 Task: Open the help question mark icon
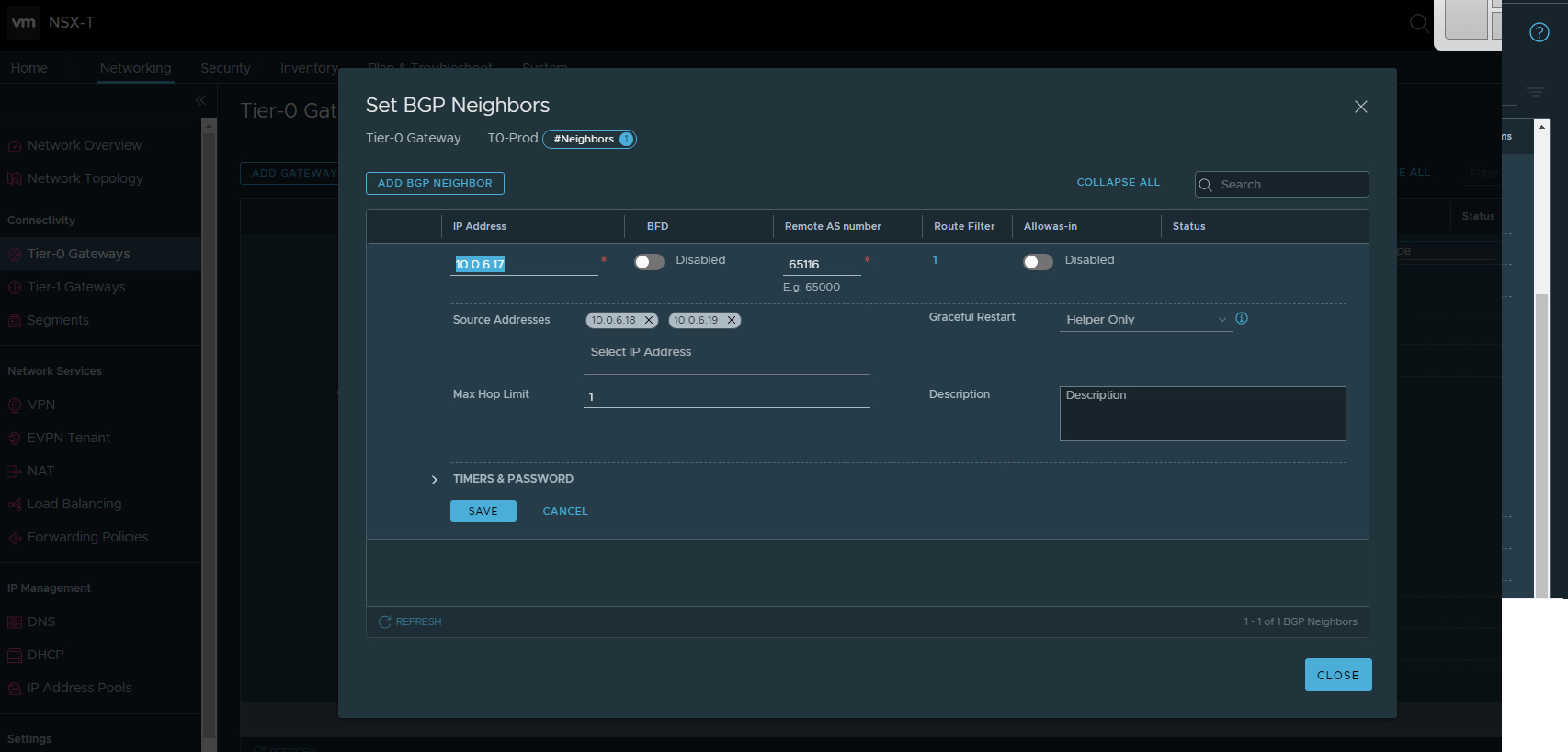click(x=1539, y=32)
